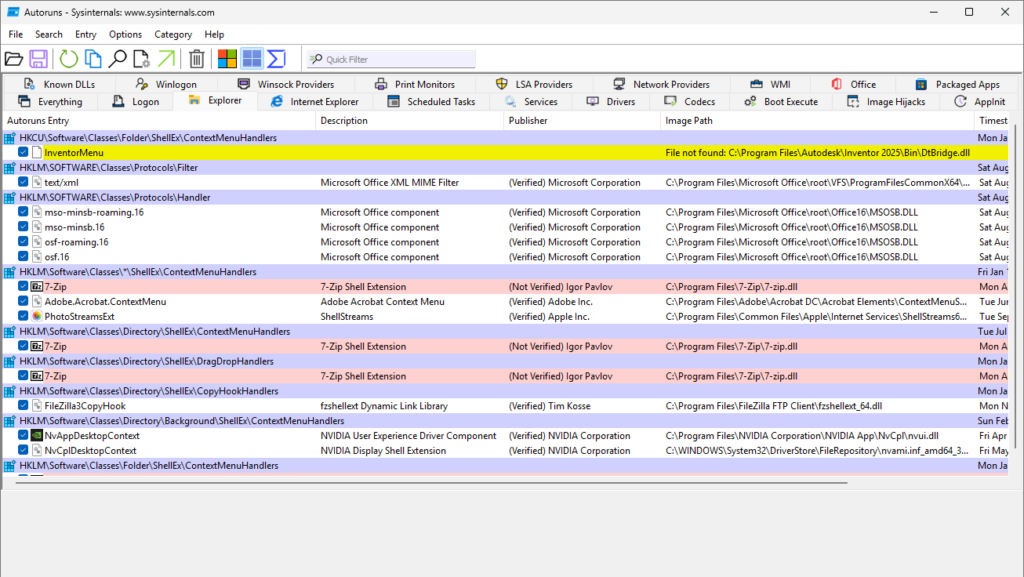Viewport: 1024px width, 577px height.
Task: Click the Jump to Entry arrow icon
Action: pos(167,59)
